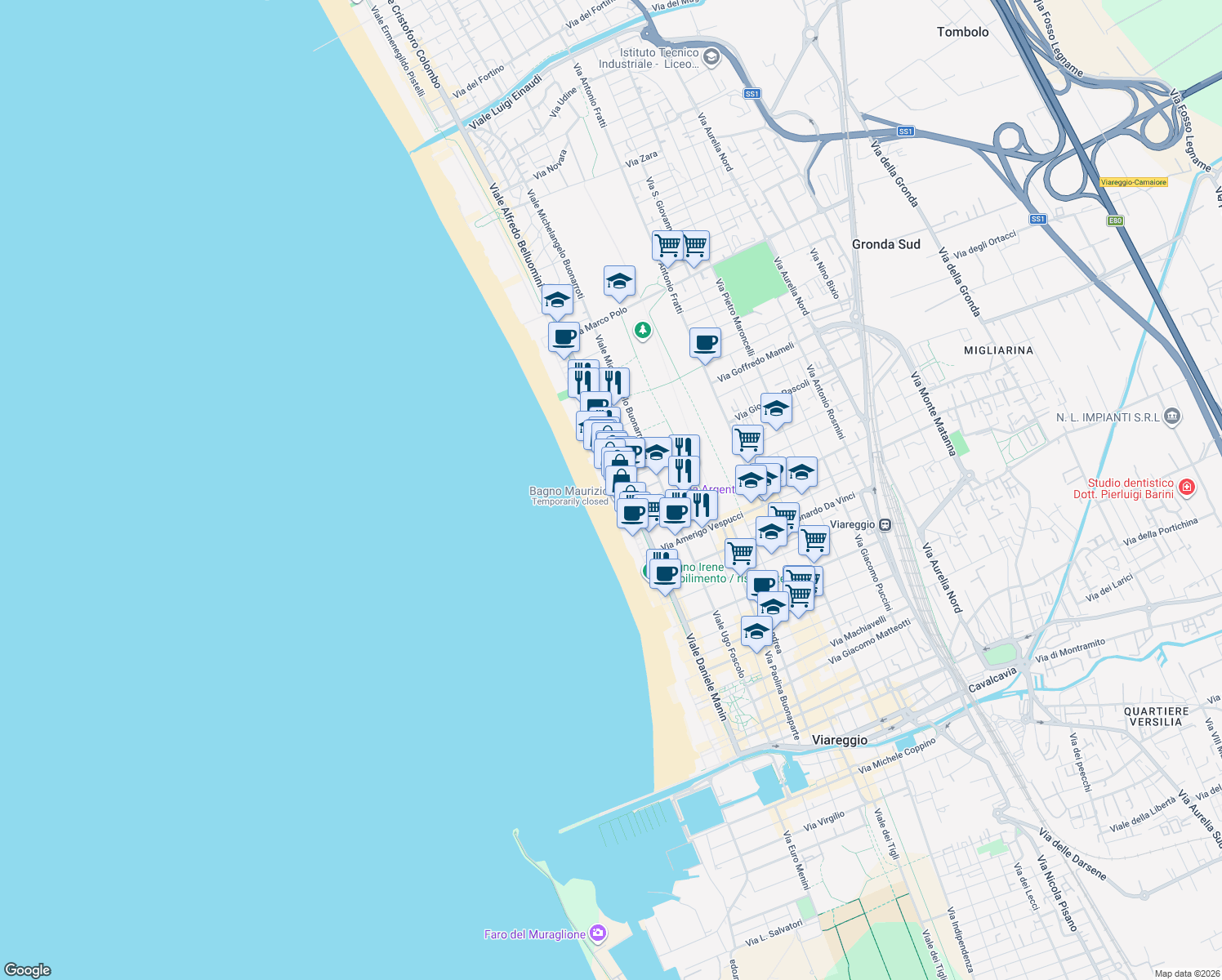Click the Viale Daniele Manin street label
This screenshot has height=980, width=1222.
click(x=707, y=677)
